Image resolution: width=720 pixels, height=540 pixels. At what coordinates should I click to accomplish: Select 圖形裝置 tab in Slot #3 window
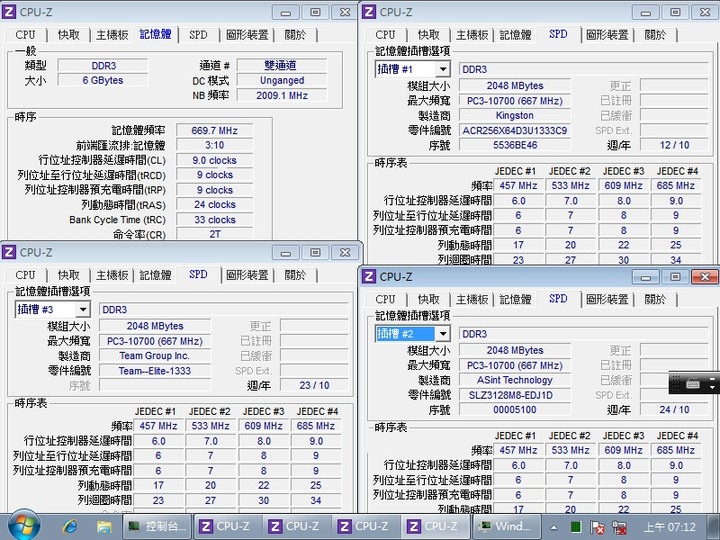(247, 275)
